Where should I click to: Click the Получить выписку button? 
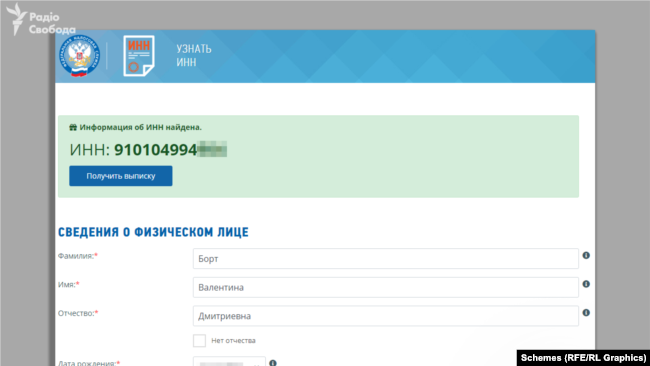click(121, 176)
